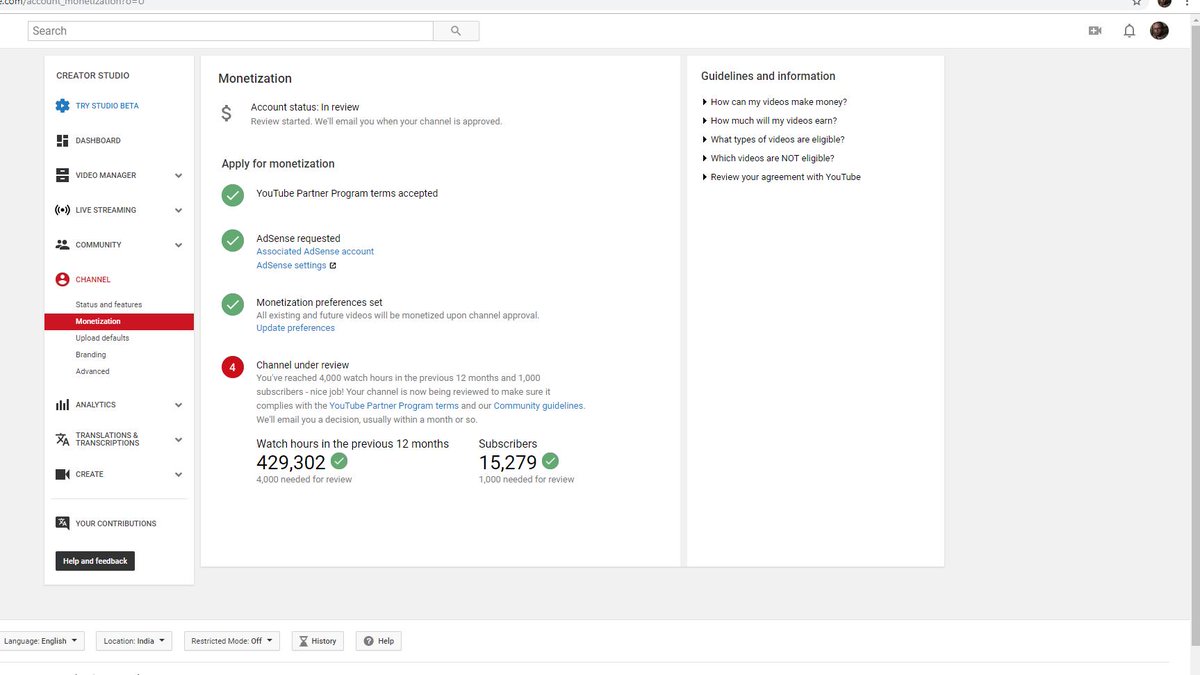Viewport: 1200px width, 675px height.
Task: Click the external link icon beside AdSense settings
Action: click(333, 266)
